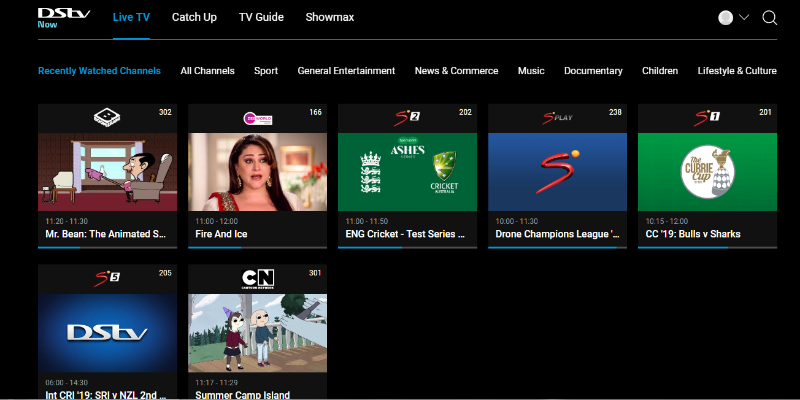Click the SuperSport 1 channel logo
The image size is (800, 400).
[x=707, y=117]
